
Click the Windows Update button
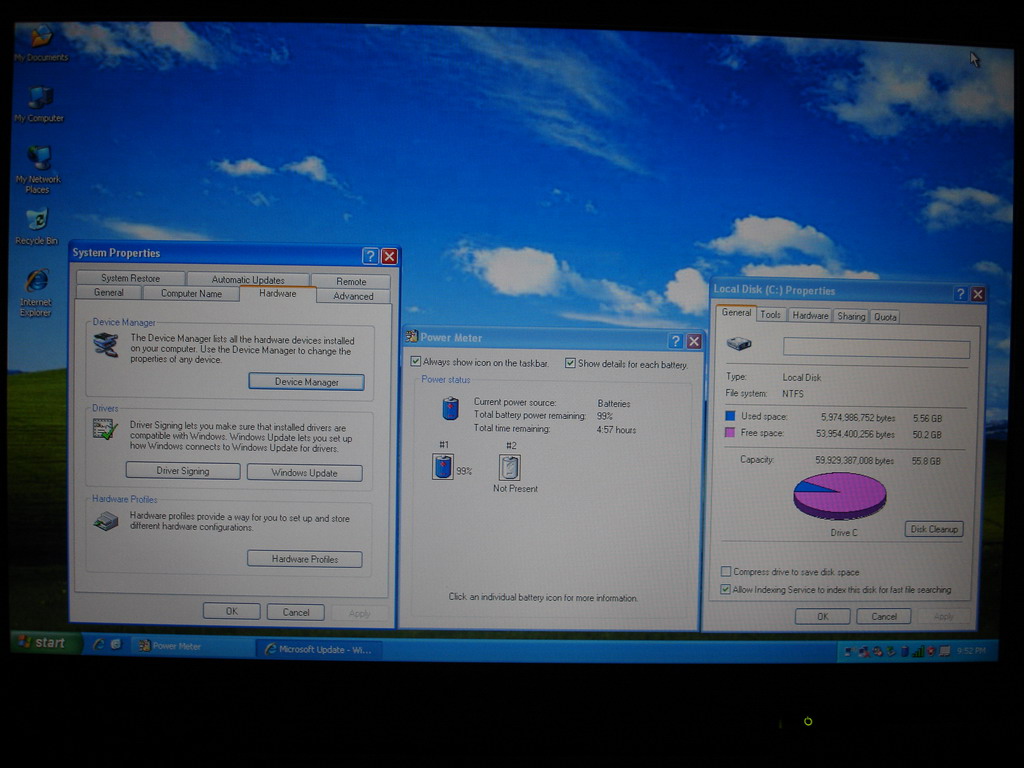(304, 473)
